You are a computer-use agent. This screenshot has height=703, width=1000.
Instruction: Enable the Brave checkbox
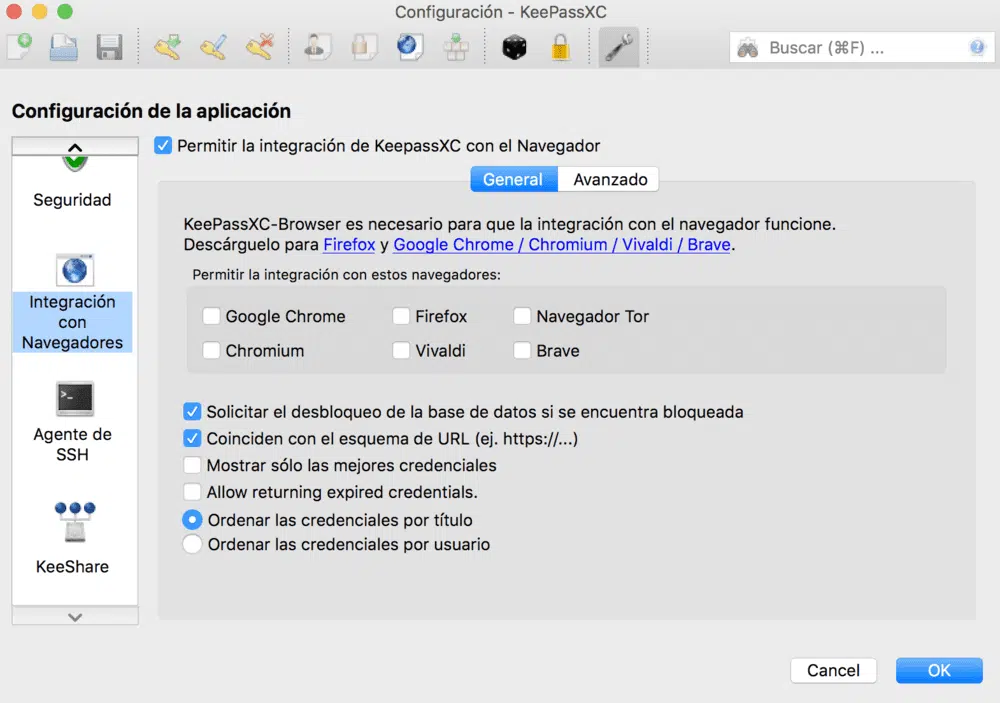[x=522, y=350]
